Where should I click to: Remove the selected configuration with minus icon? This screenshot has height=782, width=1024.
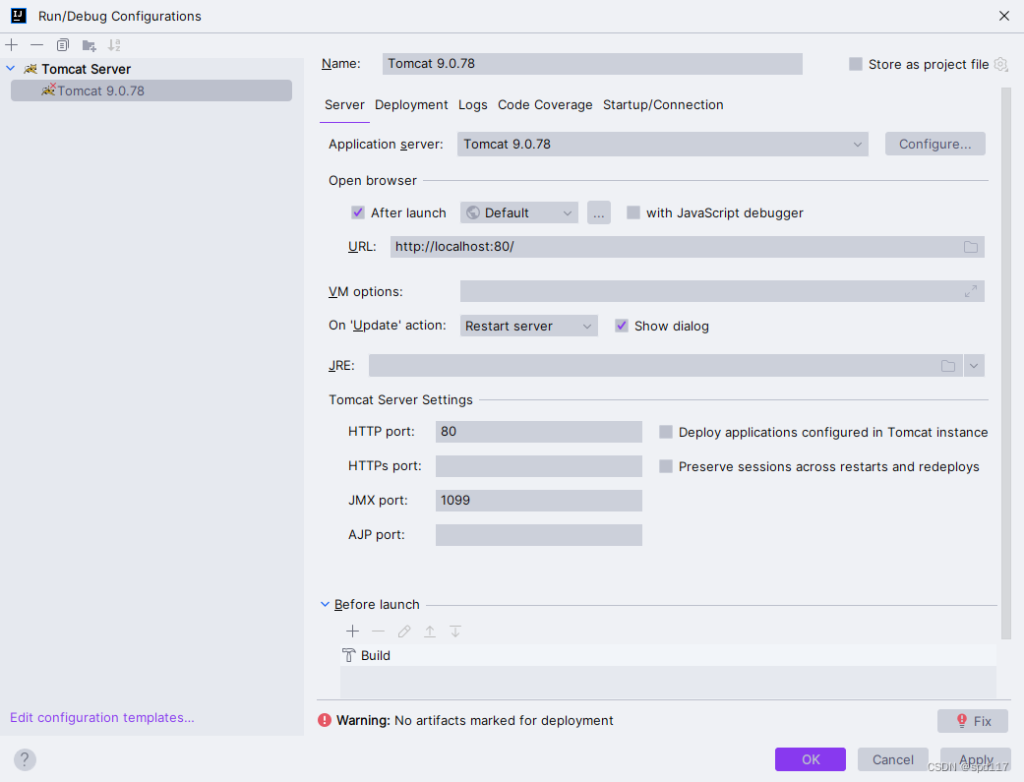coord(37,45)
